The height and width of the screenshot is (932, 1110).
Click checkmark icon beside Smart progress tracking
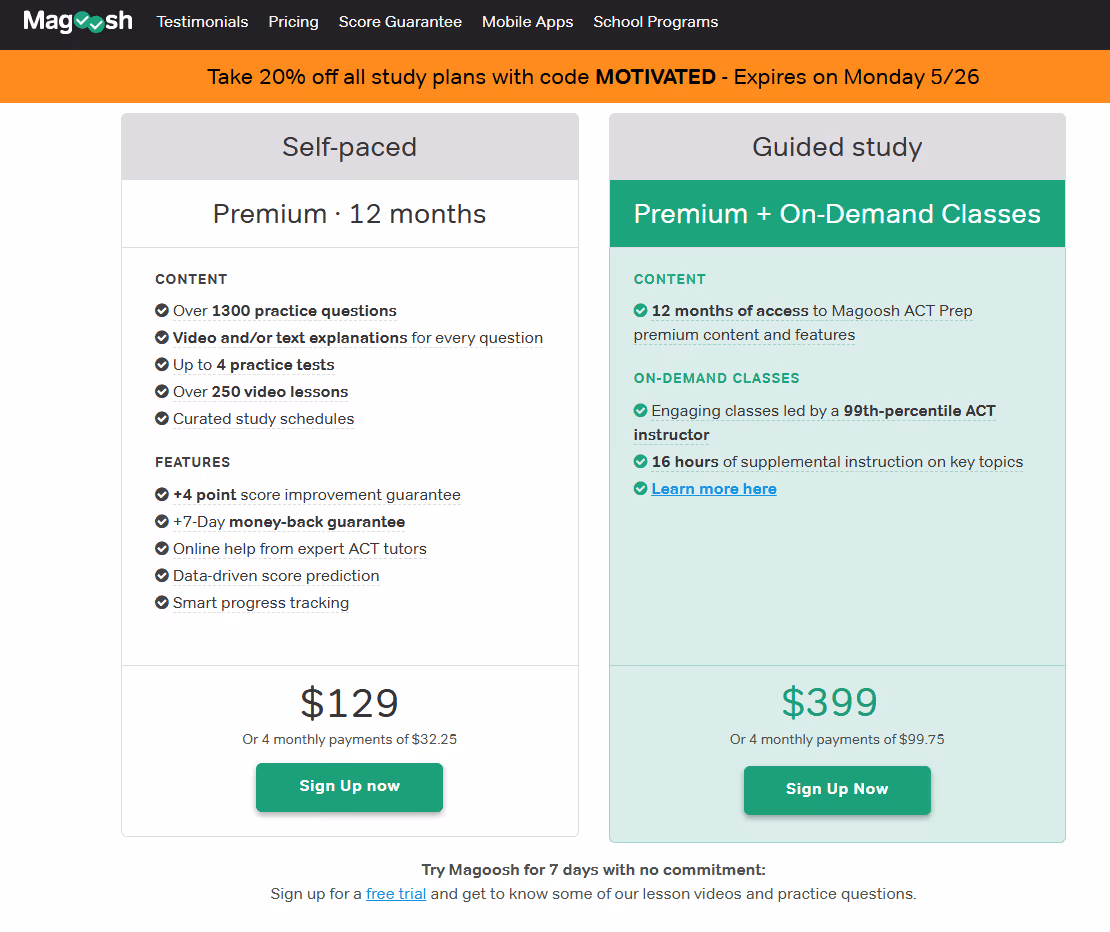pyautogui.click(x=162, y=602)
